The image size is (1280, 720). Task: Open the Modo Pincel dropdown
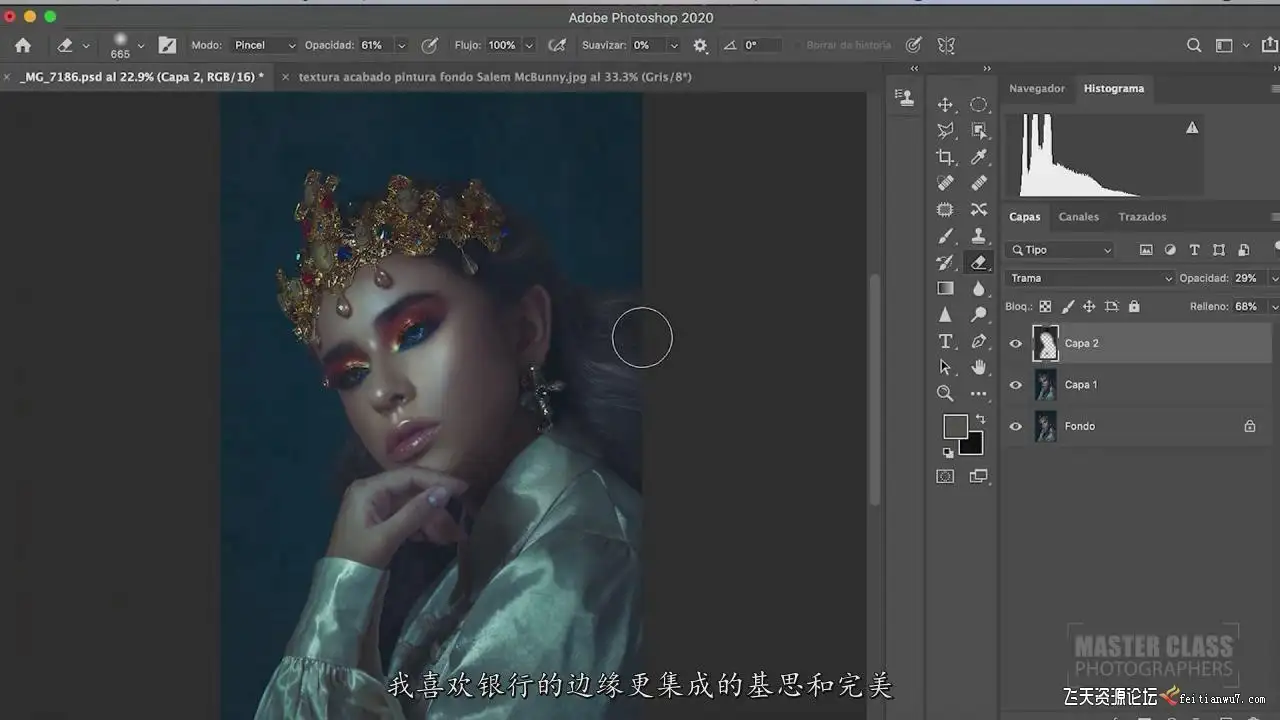click(264, 45)
